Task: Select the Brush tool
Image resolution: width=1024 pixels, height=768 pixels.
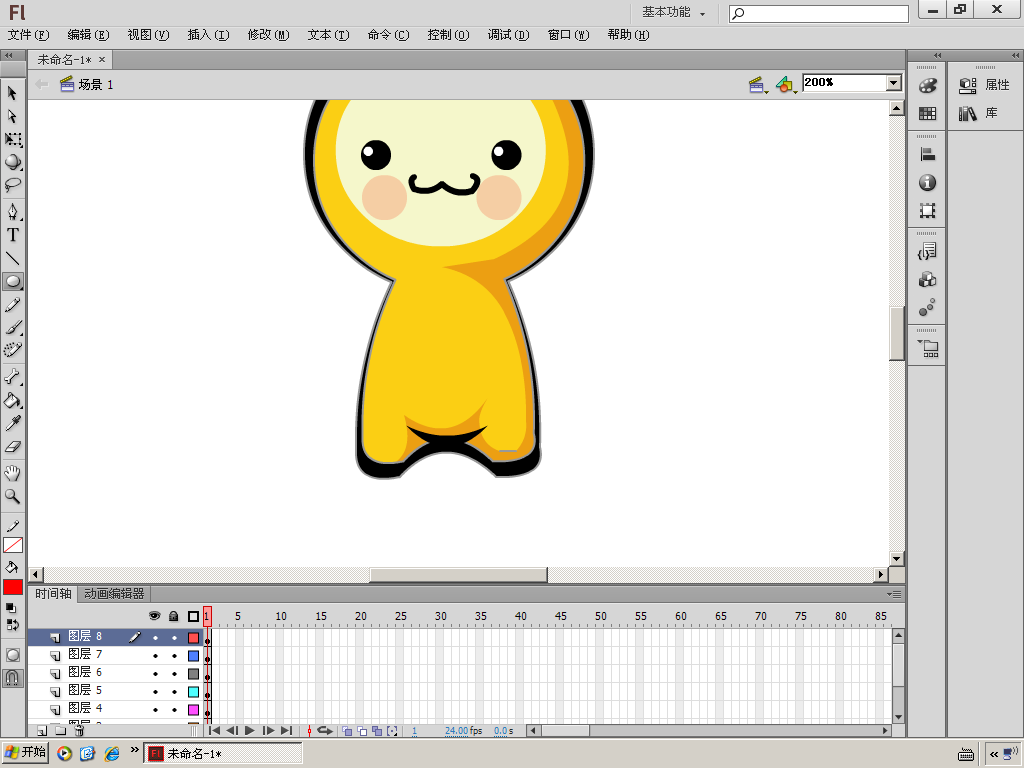Action: [12, 327]
